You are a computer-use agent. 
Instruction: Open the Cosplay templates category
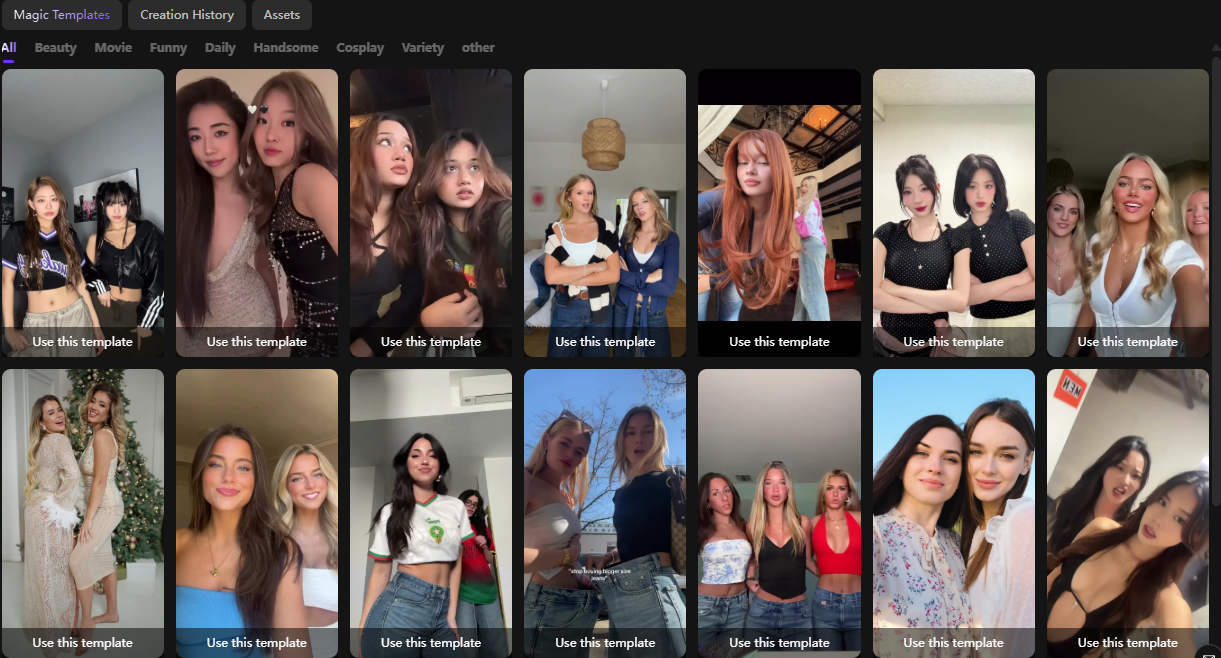point(360,47)
